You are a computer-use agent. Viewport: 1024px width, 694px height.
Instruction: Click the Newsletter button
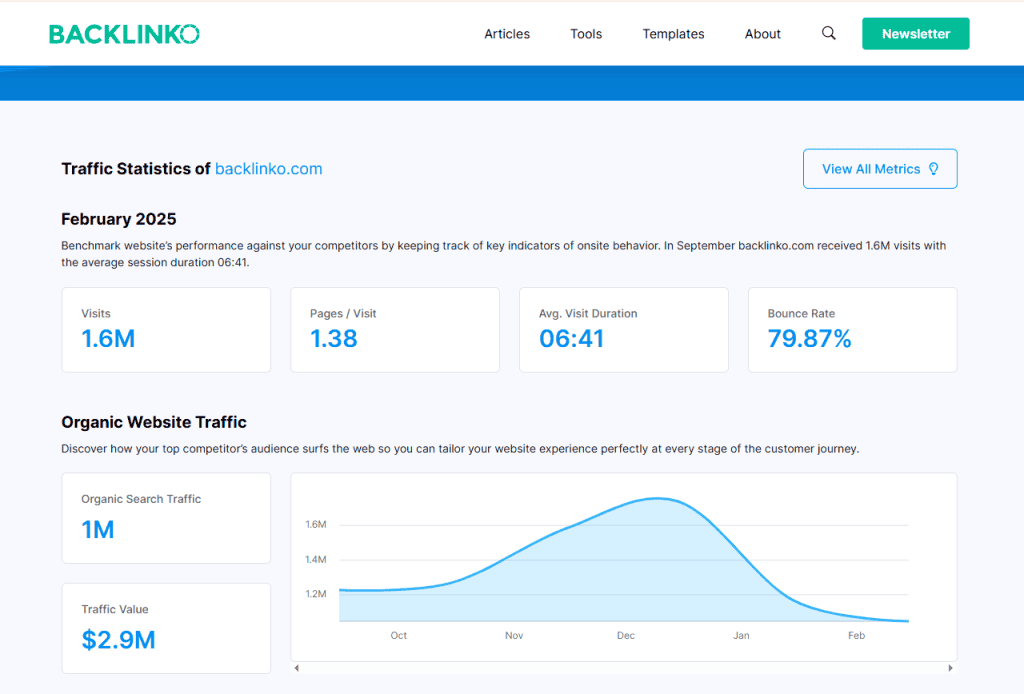pyautogui.click(x=916, y=34)
